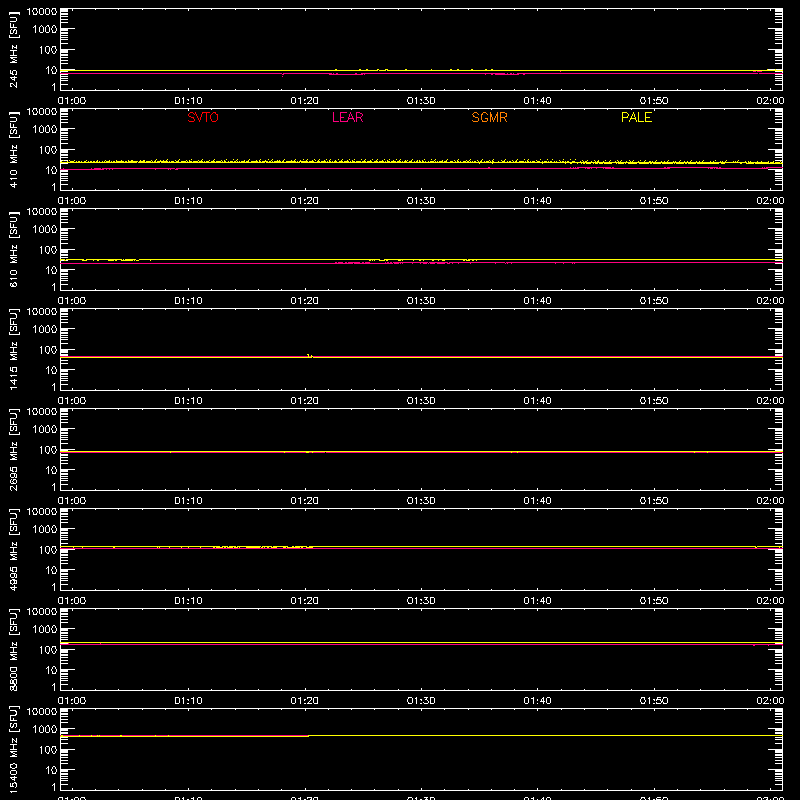Click the 01:20 time label under 610 MHz plot
The width and height of the screenshot is (800, 800).
[305, 301]
